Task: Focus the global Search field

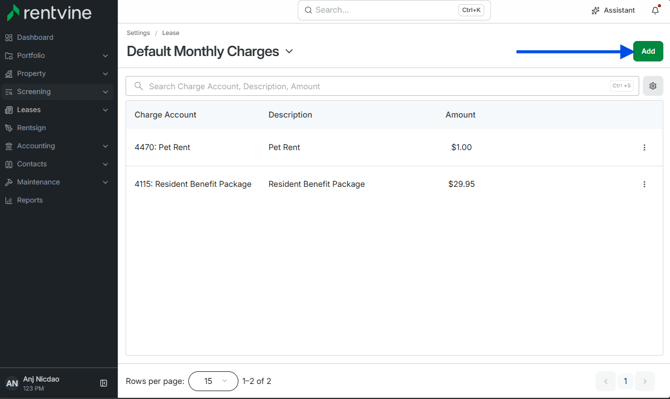Action: point(394,10)
